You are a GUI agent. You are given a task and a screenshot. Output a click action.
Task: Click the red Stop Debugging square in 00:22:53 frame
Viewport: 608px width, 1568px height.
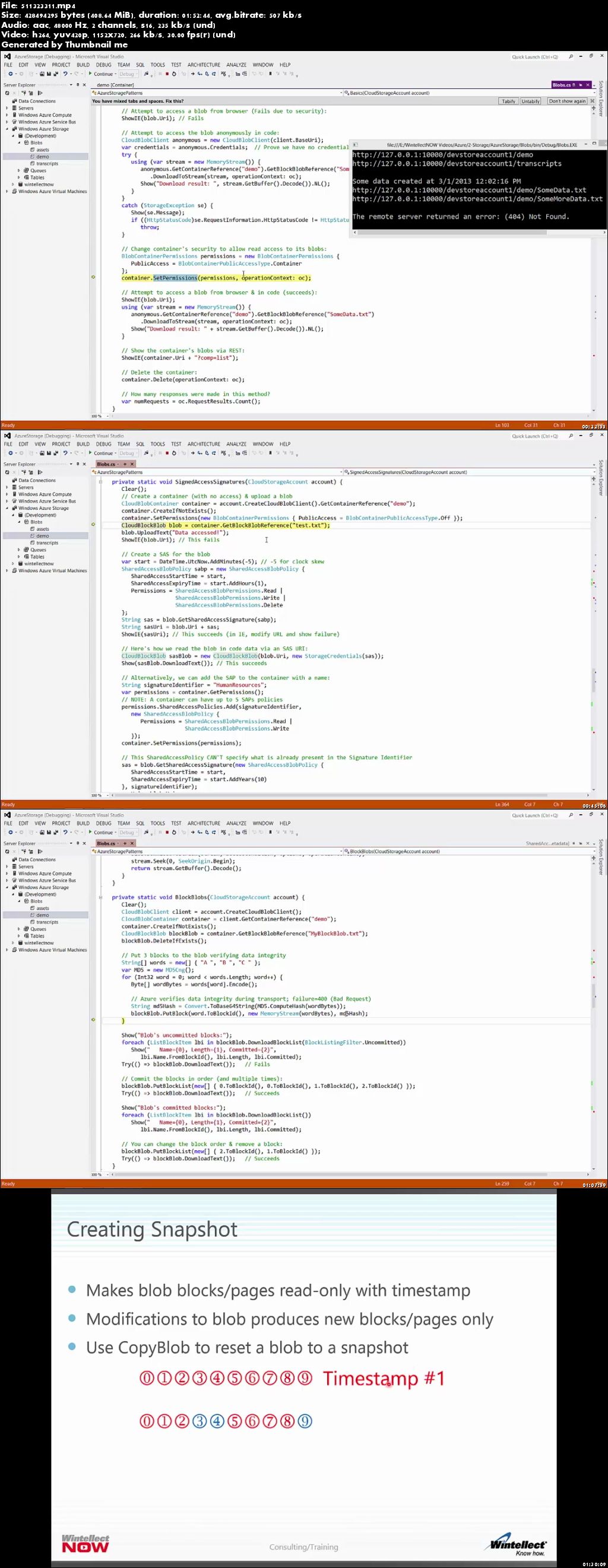167,74
